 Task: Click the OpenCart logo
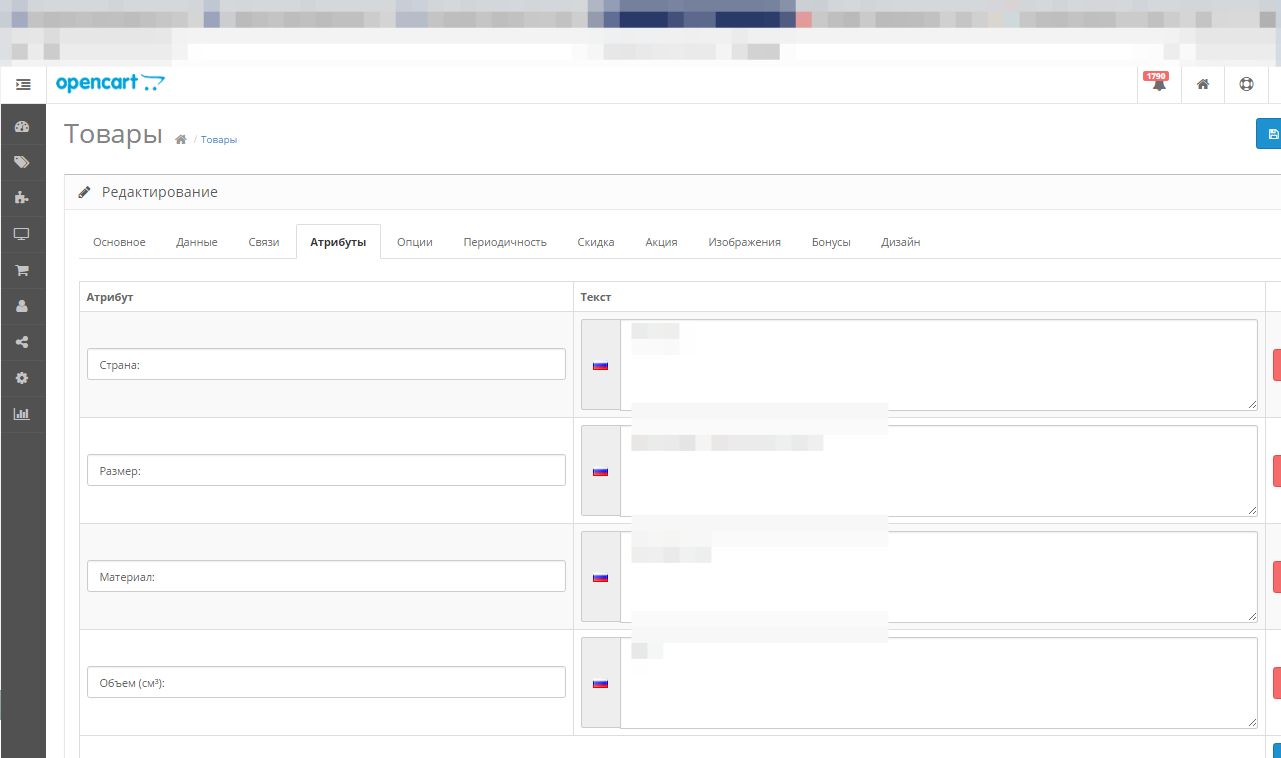(x=110, y=84)
